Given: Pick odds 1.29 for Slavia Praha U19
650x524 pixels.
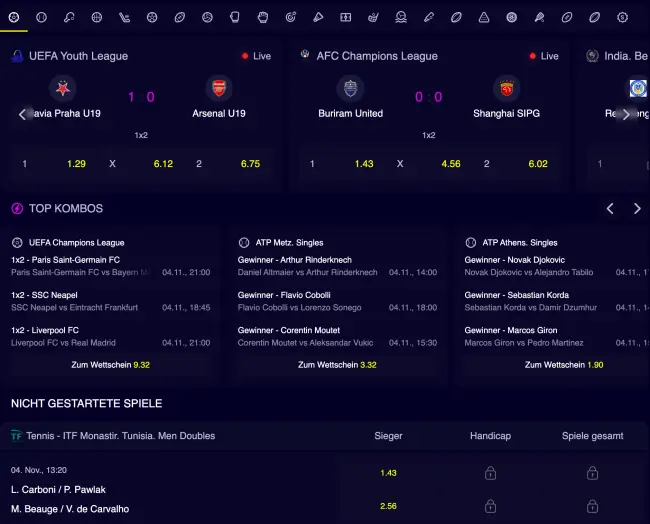Looking at the screenshot, I should 76,164.
